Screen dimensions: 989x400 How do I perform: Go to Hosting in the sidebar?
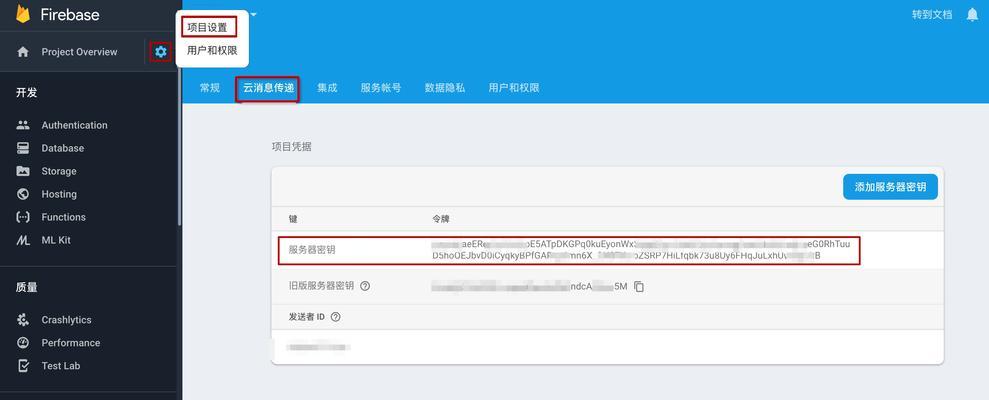[x=59, y=194]
